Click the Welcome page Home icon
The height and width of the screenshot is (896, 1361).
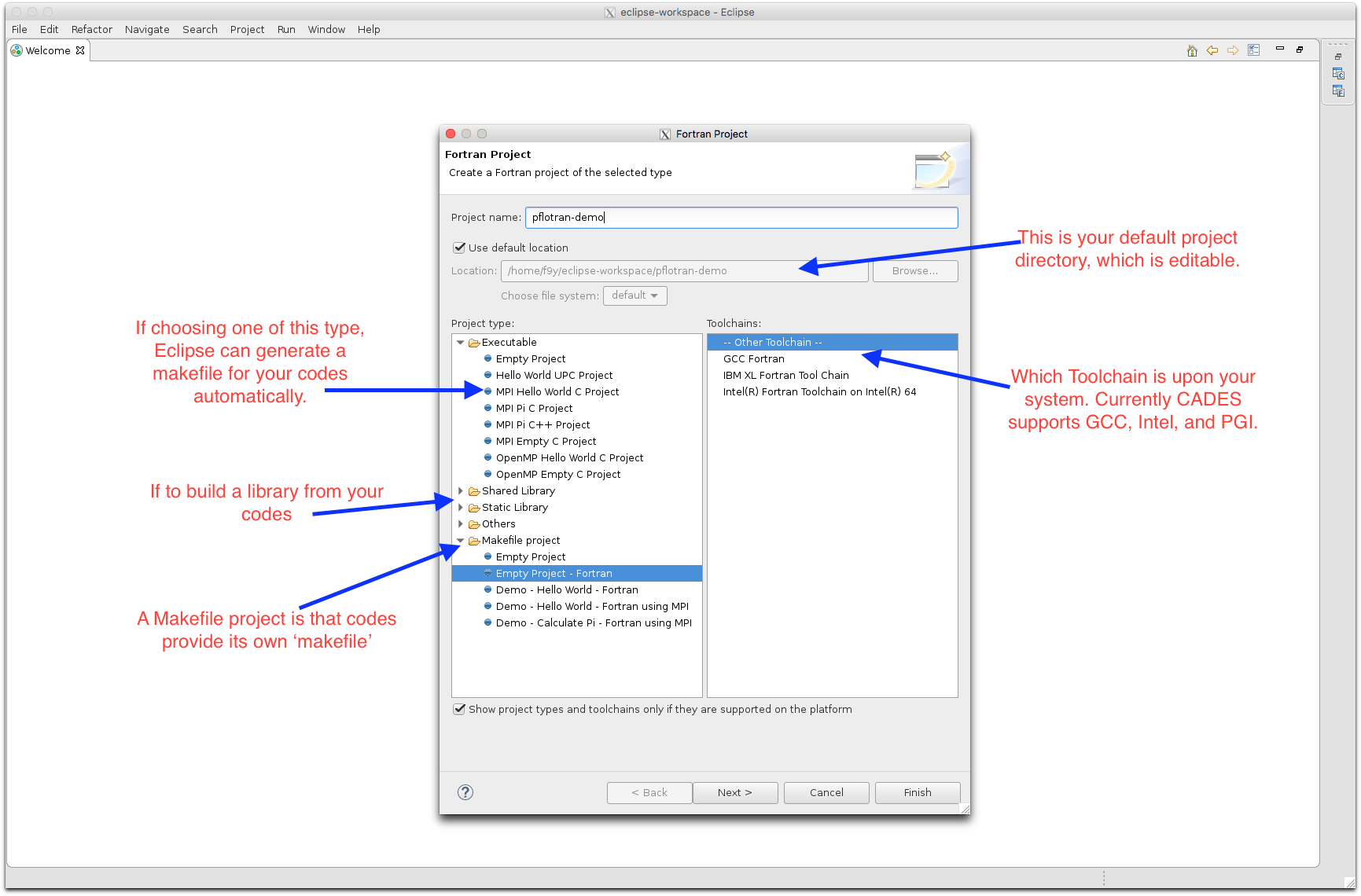(1192, 50)
